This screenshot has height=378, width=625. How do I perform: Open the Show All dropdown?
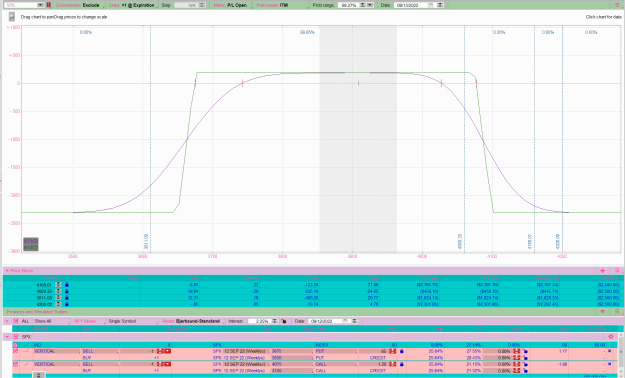point(51,321)
